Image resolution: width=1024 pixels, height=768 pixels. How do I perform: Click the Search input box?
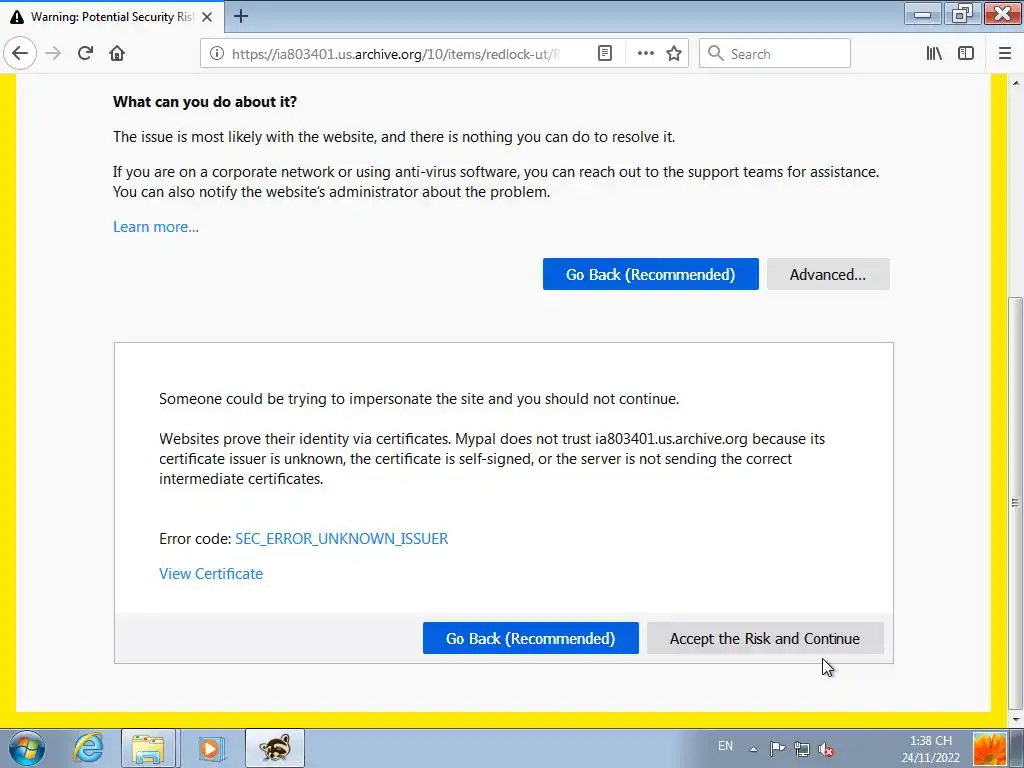[x=775, y=54]
